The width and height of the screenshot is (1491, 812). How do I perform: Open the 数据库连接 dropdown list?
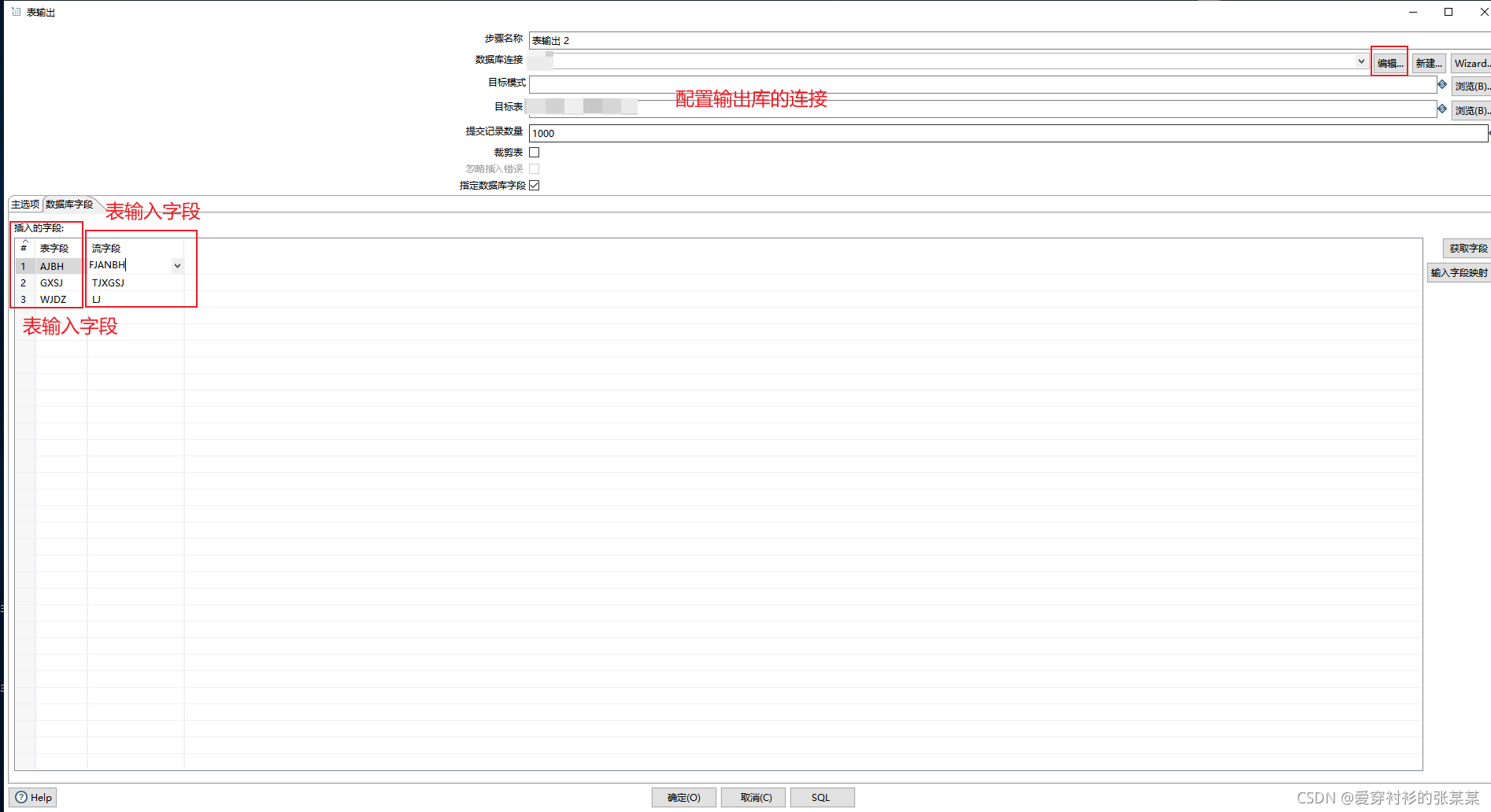pyautogui.click(x=1361, y=61)
